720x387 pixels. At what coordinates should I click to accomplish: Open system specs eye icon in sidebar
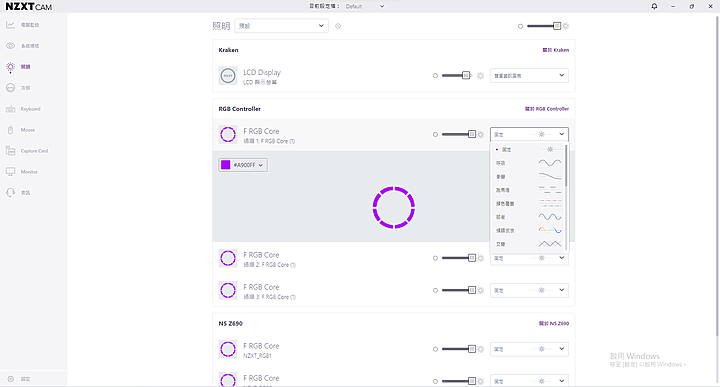click(11, 46)
